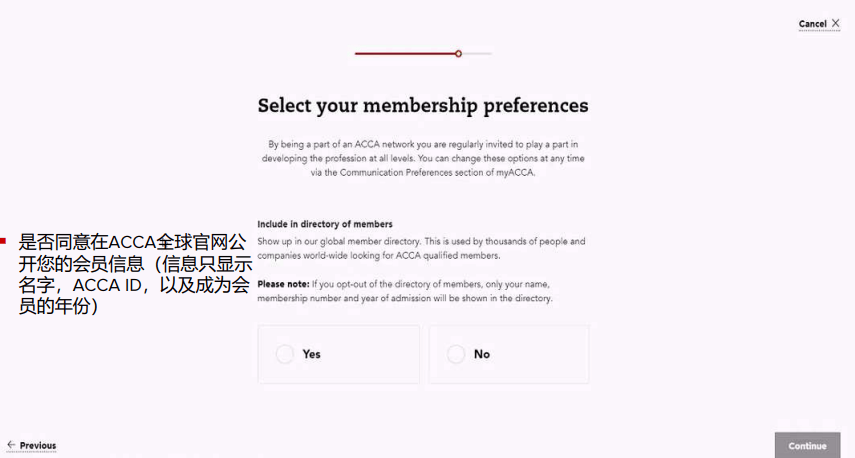The width and height of the screenshot is (855, 458).
Task: Click the intro paragraph about ACCA network
Action: 423,158
